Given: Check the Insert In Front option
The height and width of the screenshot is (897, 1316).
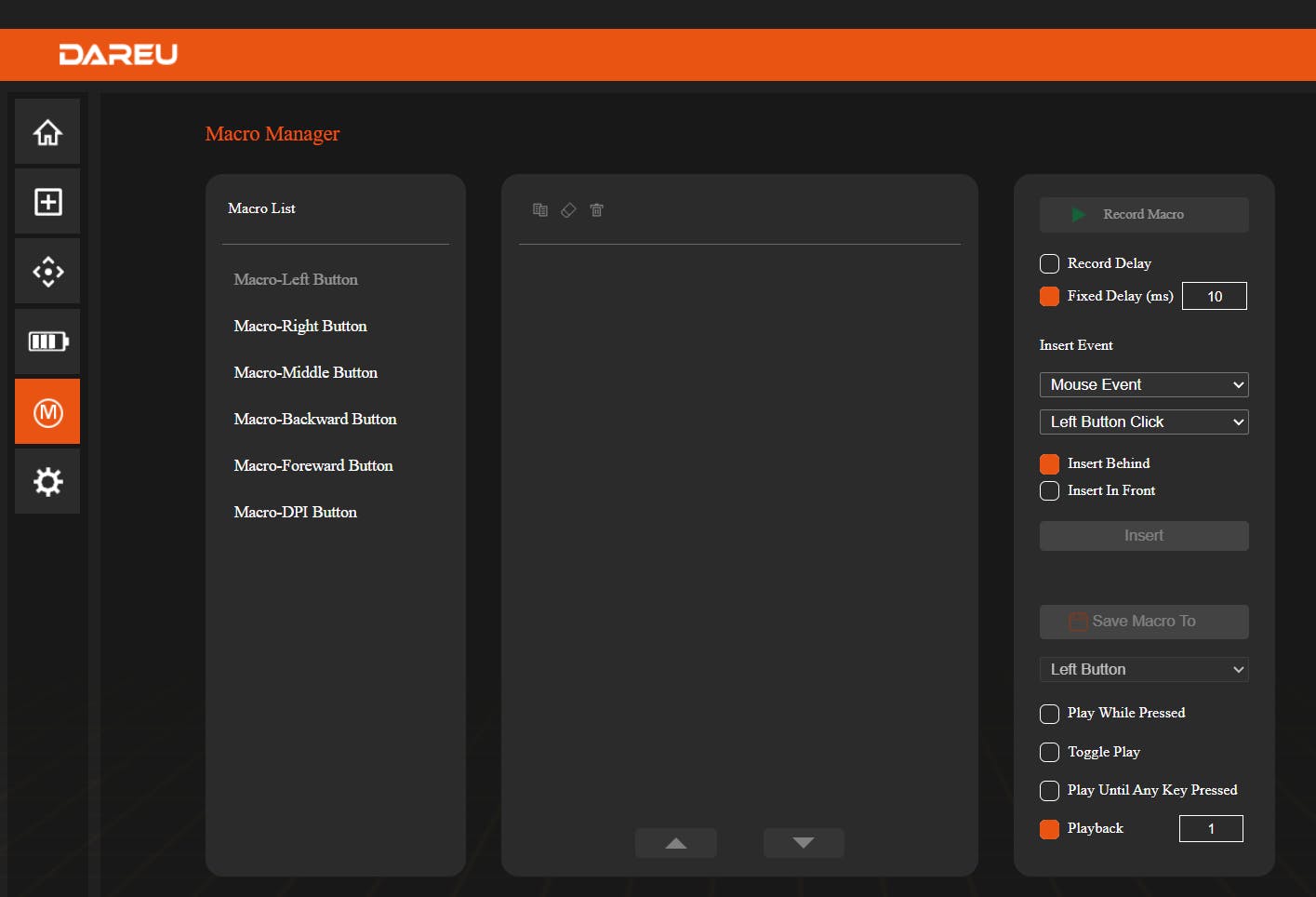Looking at the screenshot, I should point(1049,491).
